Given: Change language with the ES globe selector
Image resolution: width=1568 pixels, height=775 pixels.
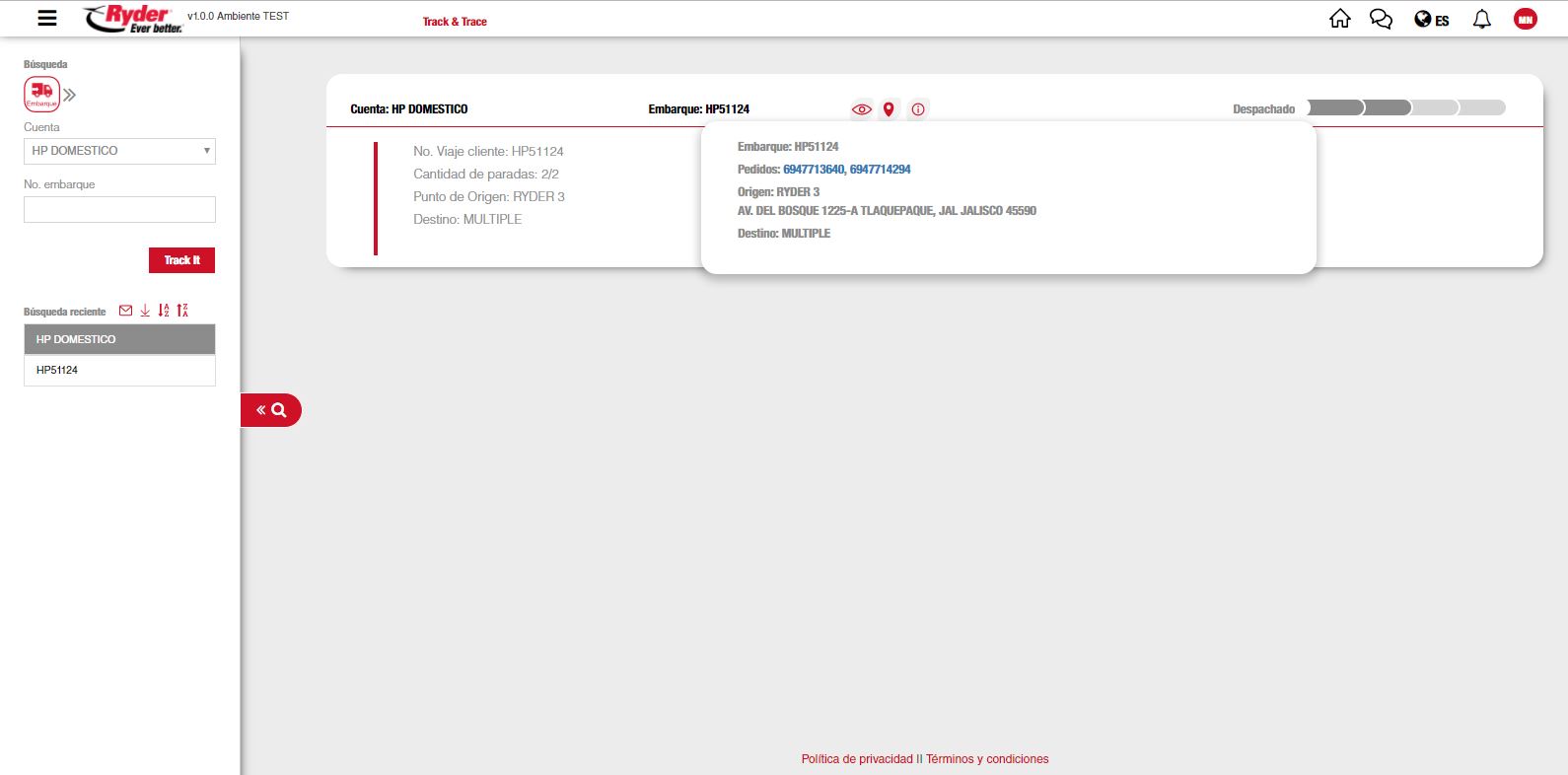Looking at the screenshot, I should pyautogui.click(x=1431, y=20).
